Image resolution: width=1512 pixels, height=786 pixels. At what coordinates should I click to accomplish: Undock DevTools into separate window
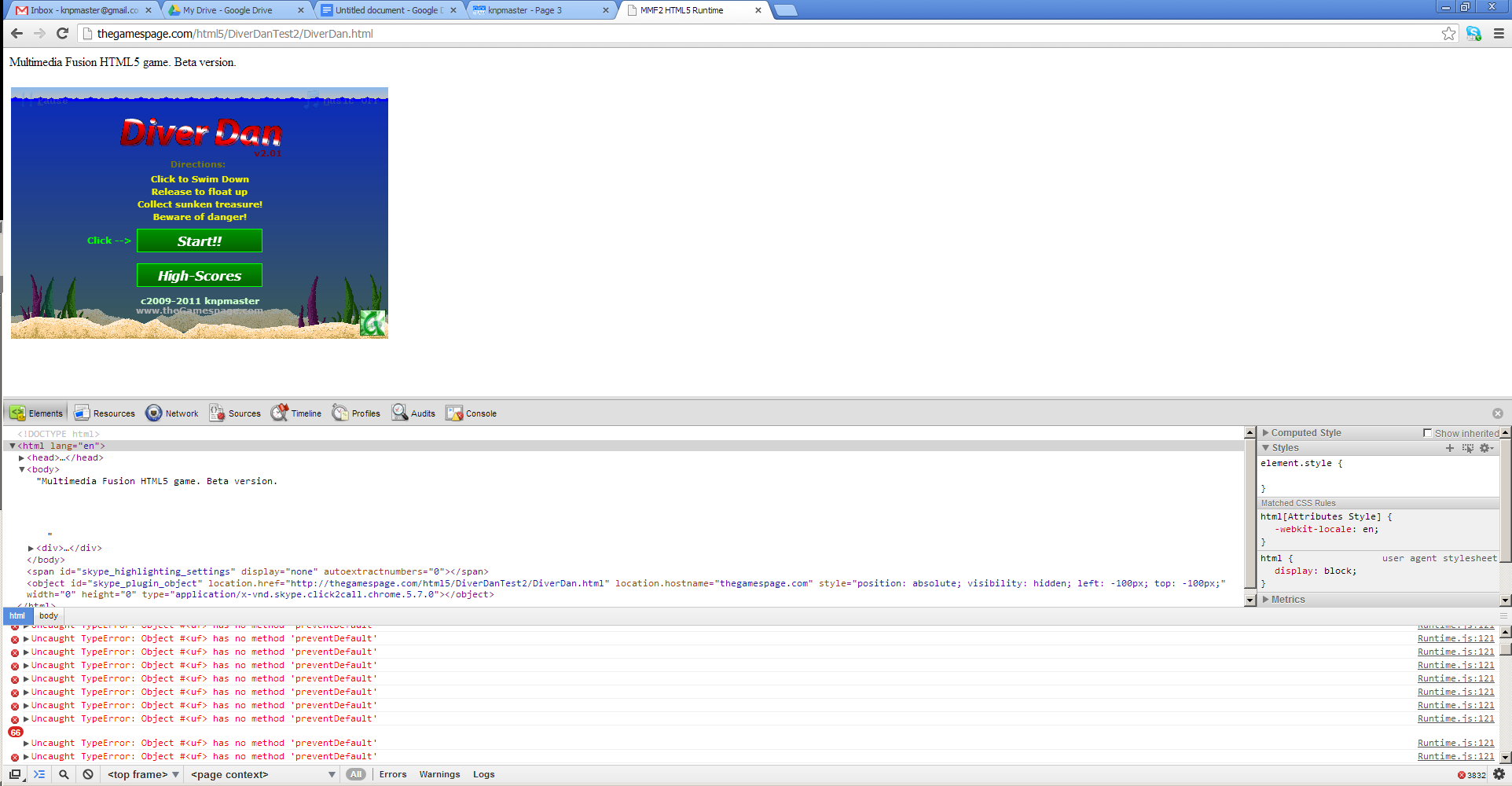(x=15, y=774)
